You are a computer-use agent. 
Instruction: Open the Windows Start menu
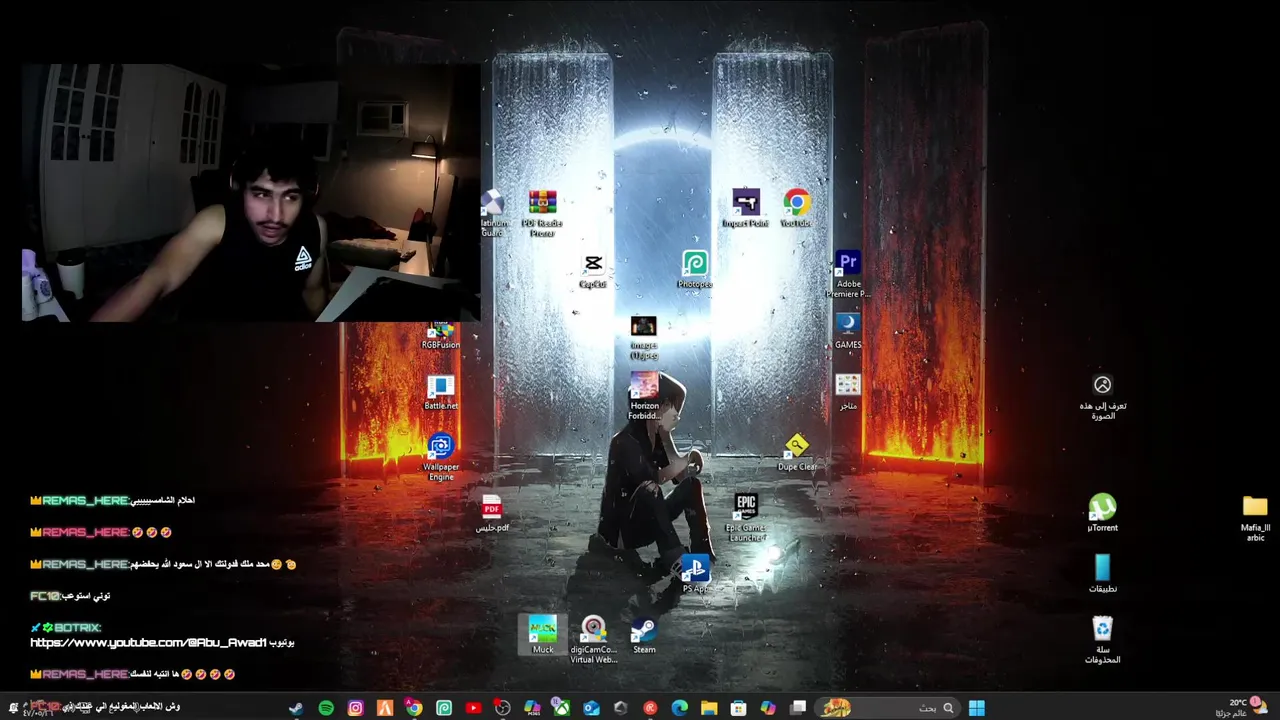click(976, 708)
